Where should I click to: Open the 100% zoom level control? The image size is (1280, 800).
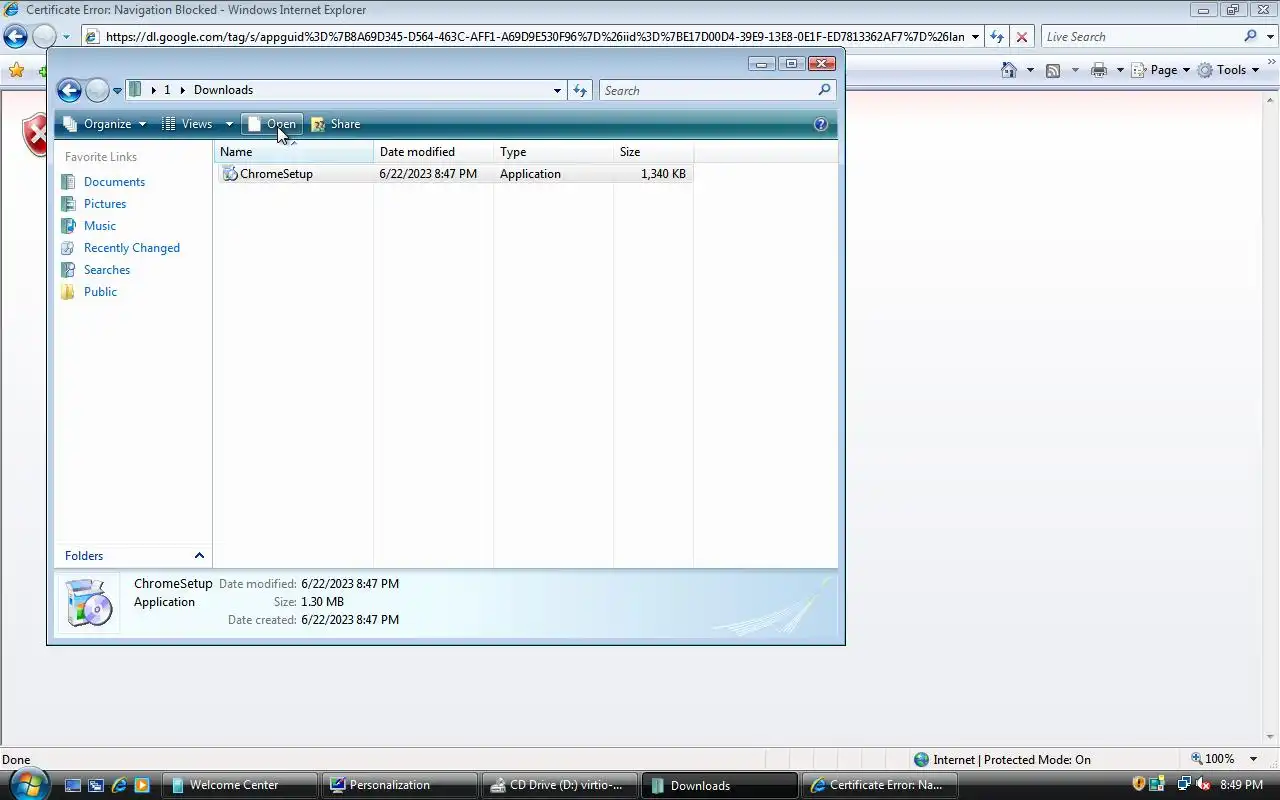click(x=1212, y=760)
